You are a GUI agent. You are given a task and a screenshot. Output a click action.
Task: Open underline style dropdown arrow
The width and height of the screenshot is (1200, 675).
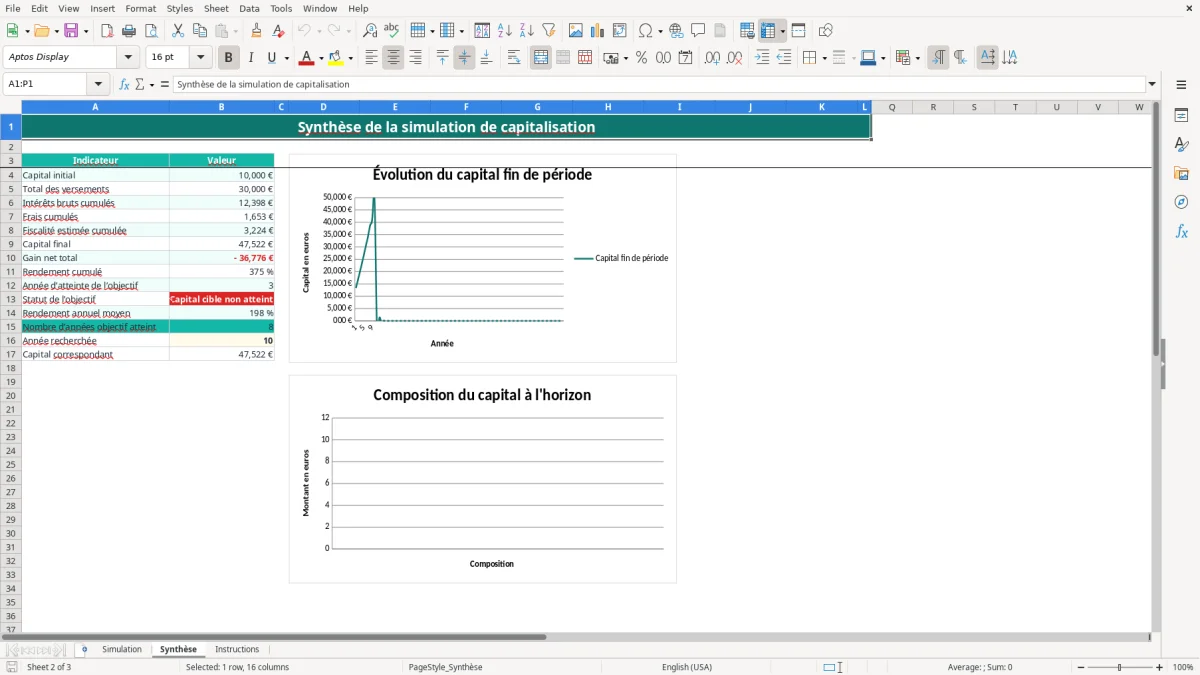point(286,58)
